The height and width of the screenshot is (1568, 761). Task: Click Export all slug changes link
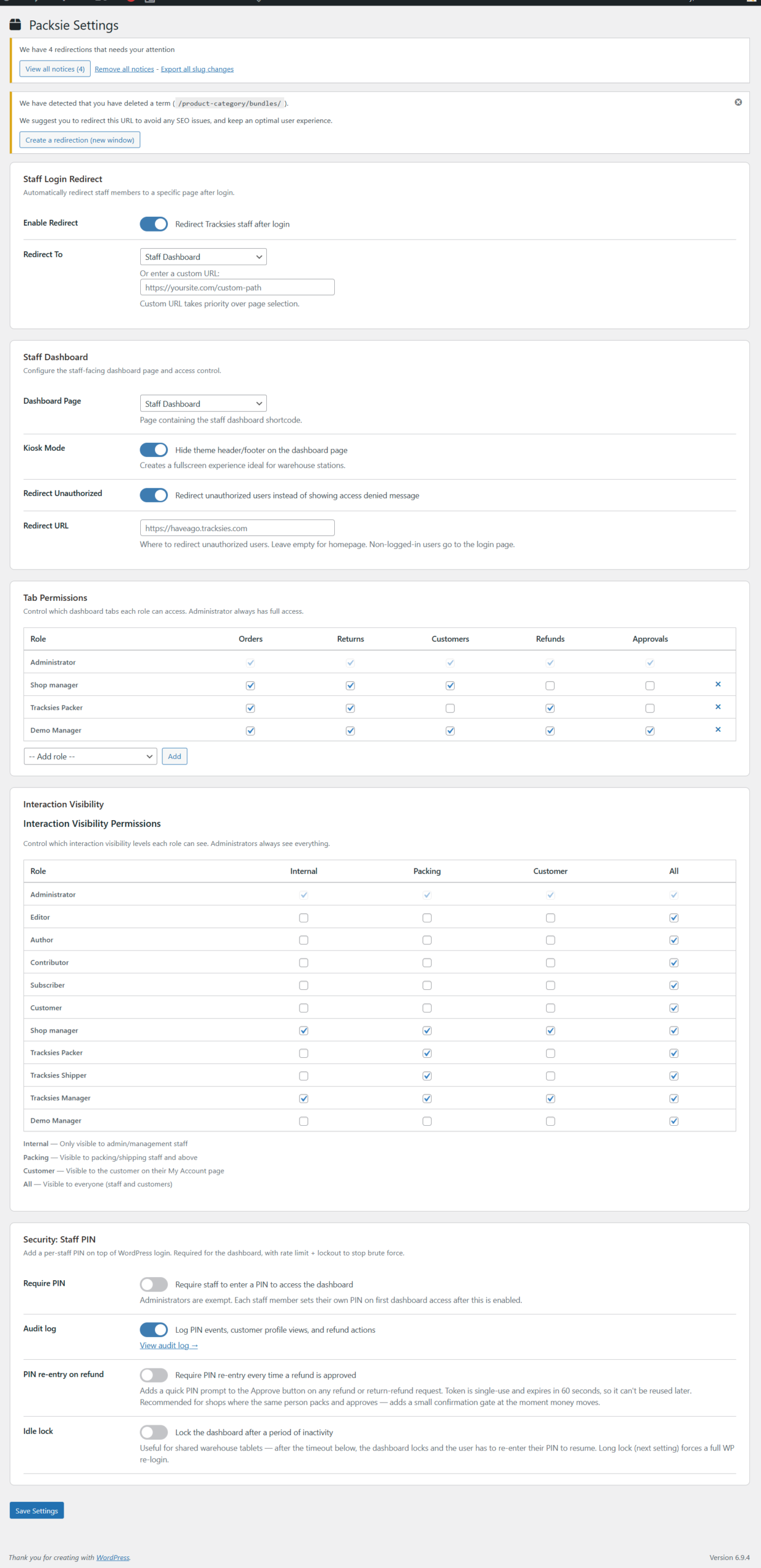pyautogui.click(x=197, y=69)
